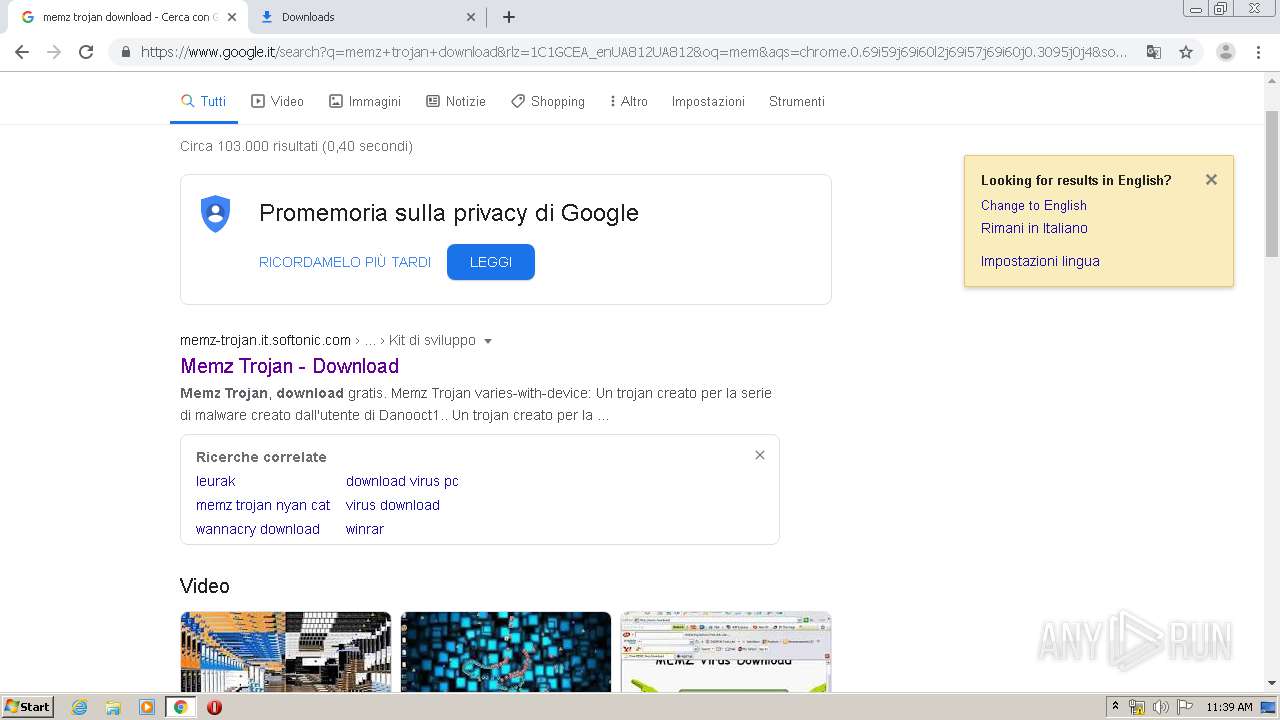Reload the current page
Screen dimensions: 1280x720
coord(86,52)
